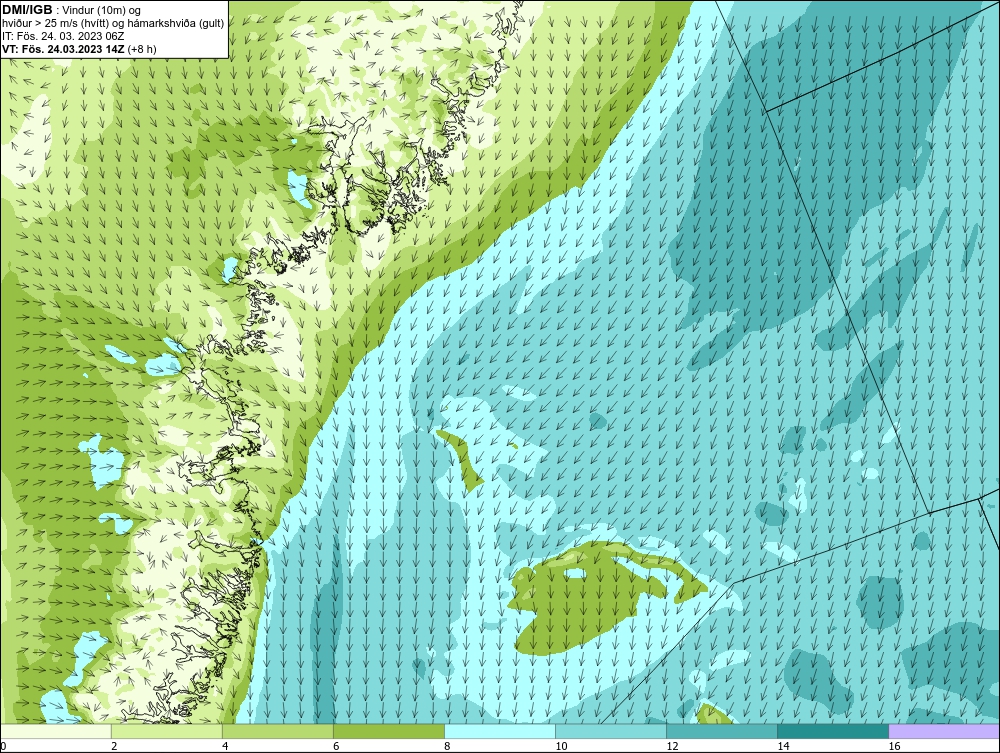The image size is (1000, 753).
Task: Select the 6–8 m/s olive legend swatch
Action: coord(388,731)
